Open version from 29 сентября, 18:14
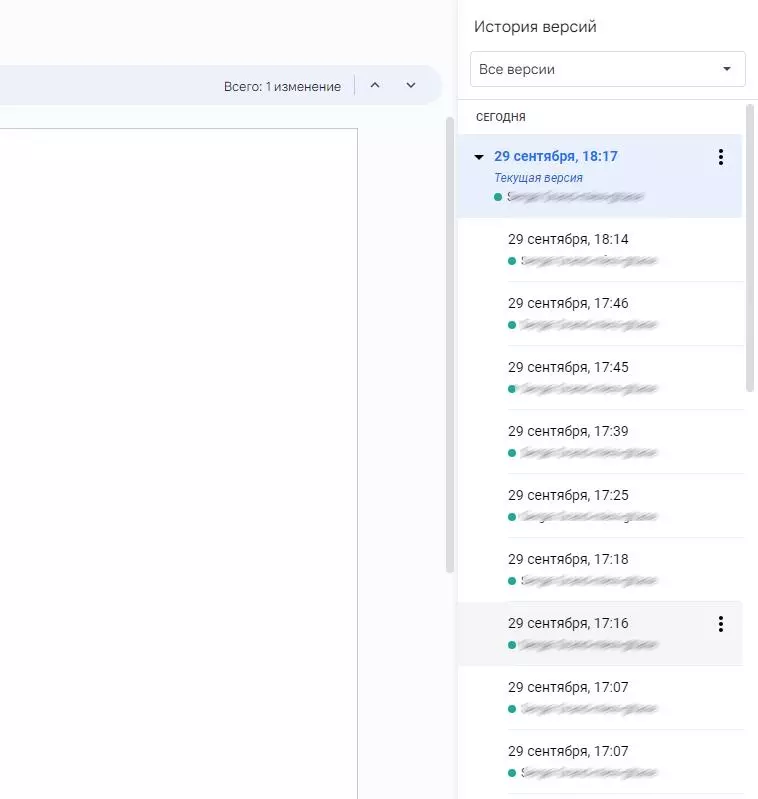758x799 pixels. tap(568, 240)
